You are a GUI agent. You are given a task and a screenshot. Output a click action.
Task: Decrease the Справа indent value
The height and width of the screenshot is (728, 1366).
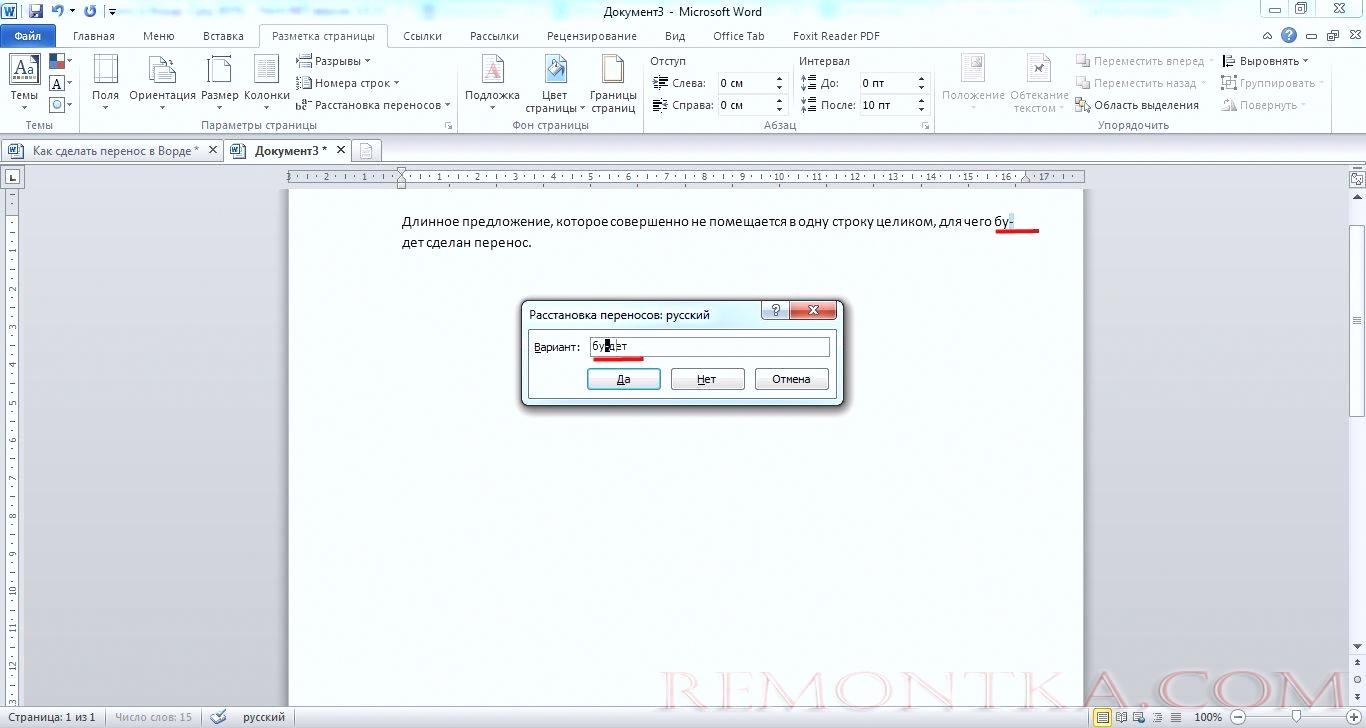[x=779, y=110]
